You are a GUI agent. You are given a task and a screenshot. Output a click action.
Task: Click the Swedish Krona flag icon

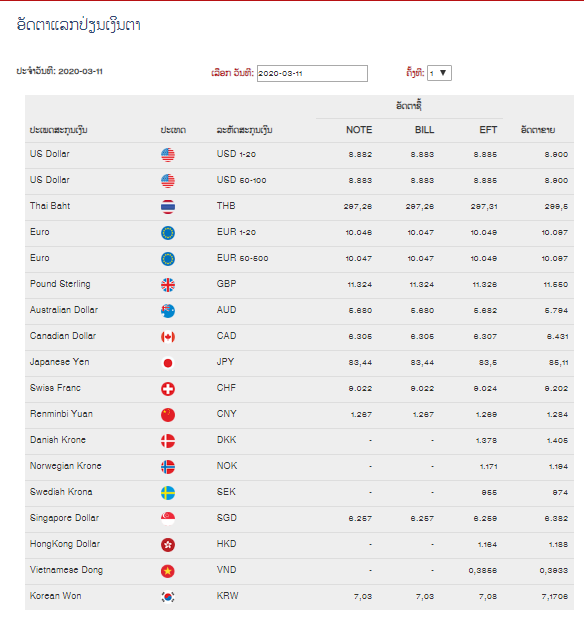click(168, 493)
